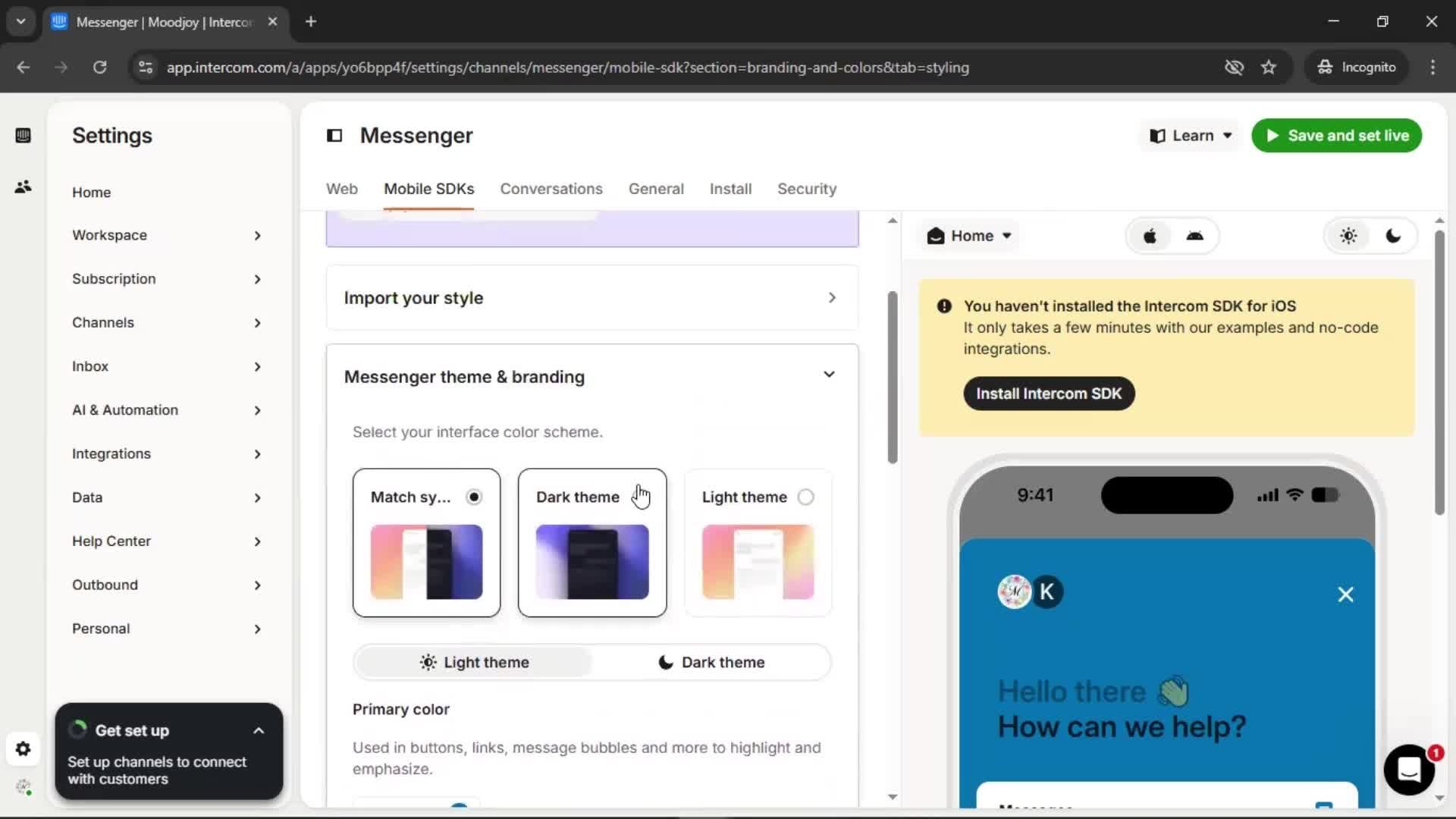Switch preview to light mode sun icon
Viewport: 1456px width, 819px height.
coord(1348,236)
